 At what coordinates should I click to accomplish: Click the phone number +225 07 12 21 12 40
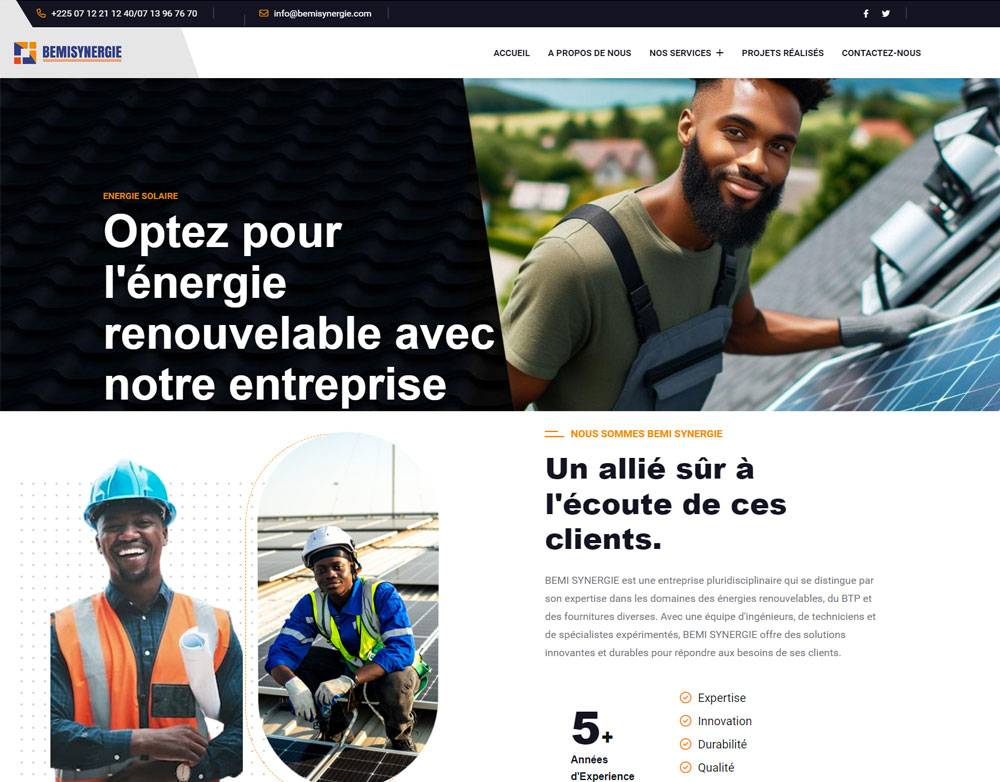[91, 13]
